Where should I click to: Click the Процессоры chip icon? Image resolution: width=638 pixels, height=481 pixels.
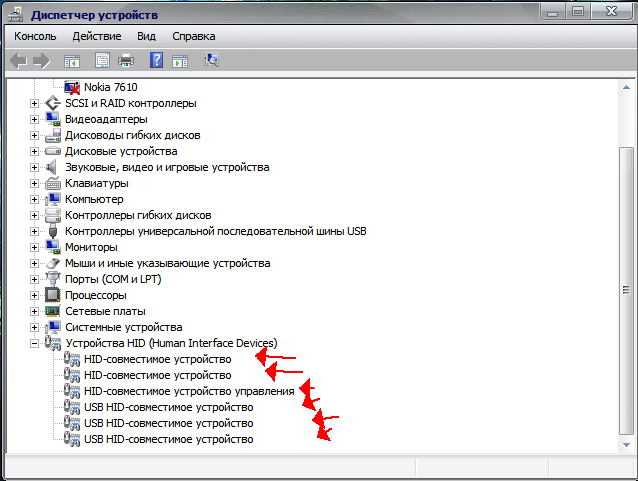click(53, 295)
